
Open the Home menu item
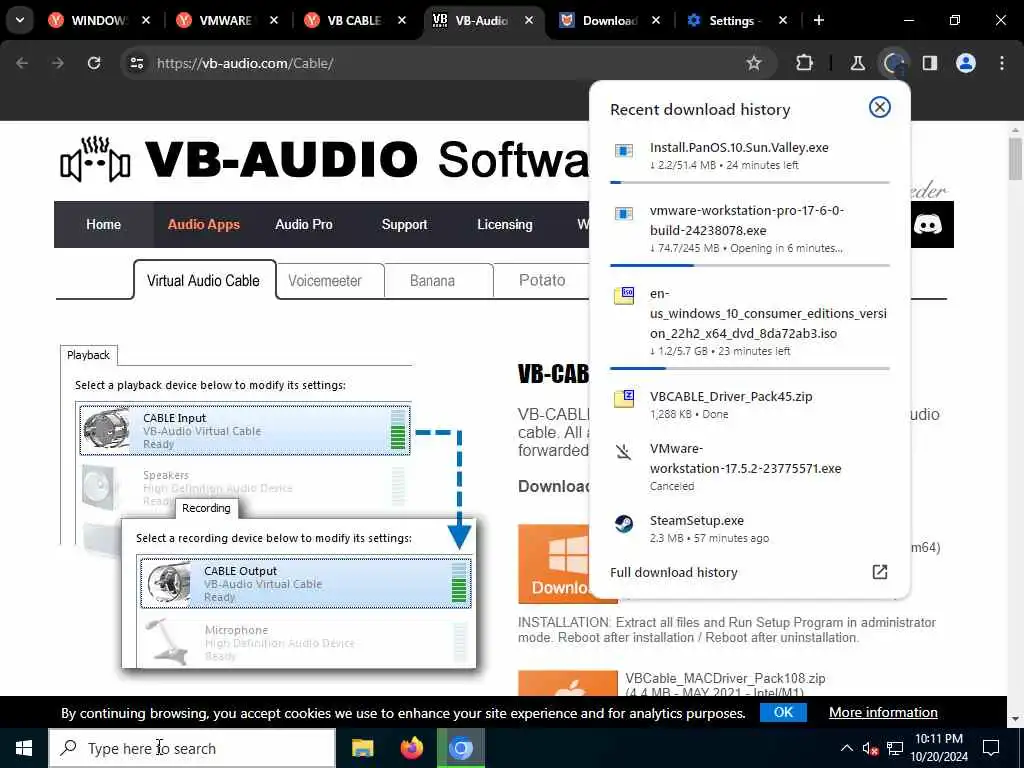[x=103, y=225]
